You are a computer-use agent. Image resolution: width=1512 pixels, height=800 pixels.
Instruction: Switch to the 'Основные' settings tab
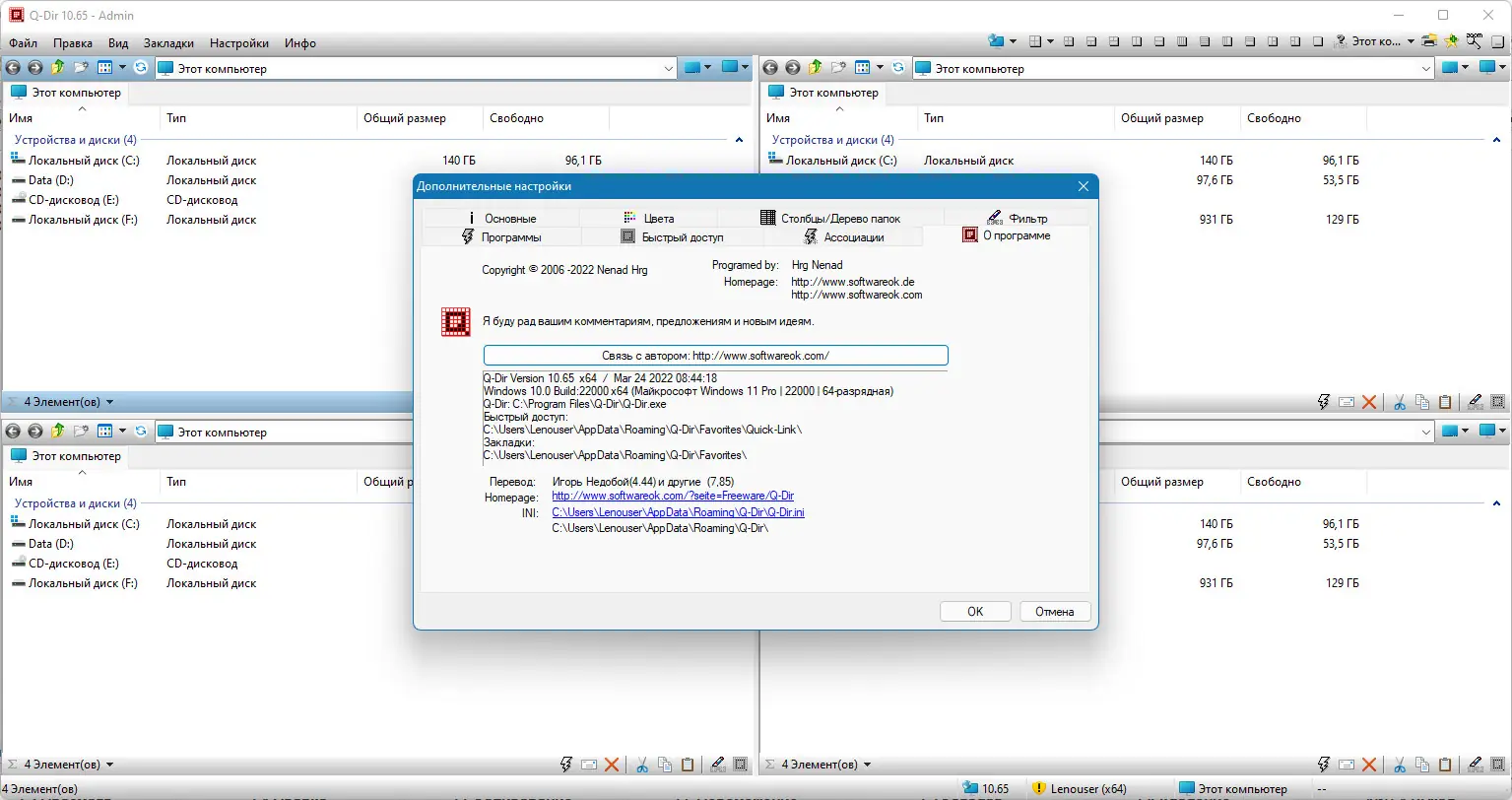pyautogui.click(x=500, y=218)
